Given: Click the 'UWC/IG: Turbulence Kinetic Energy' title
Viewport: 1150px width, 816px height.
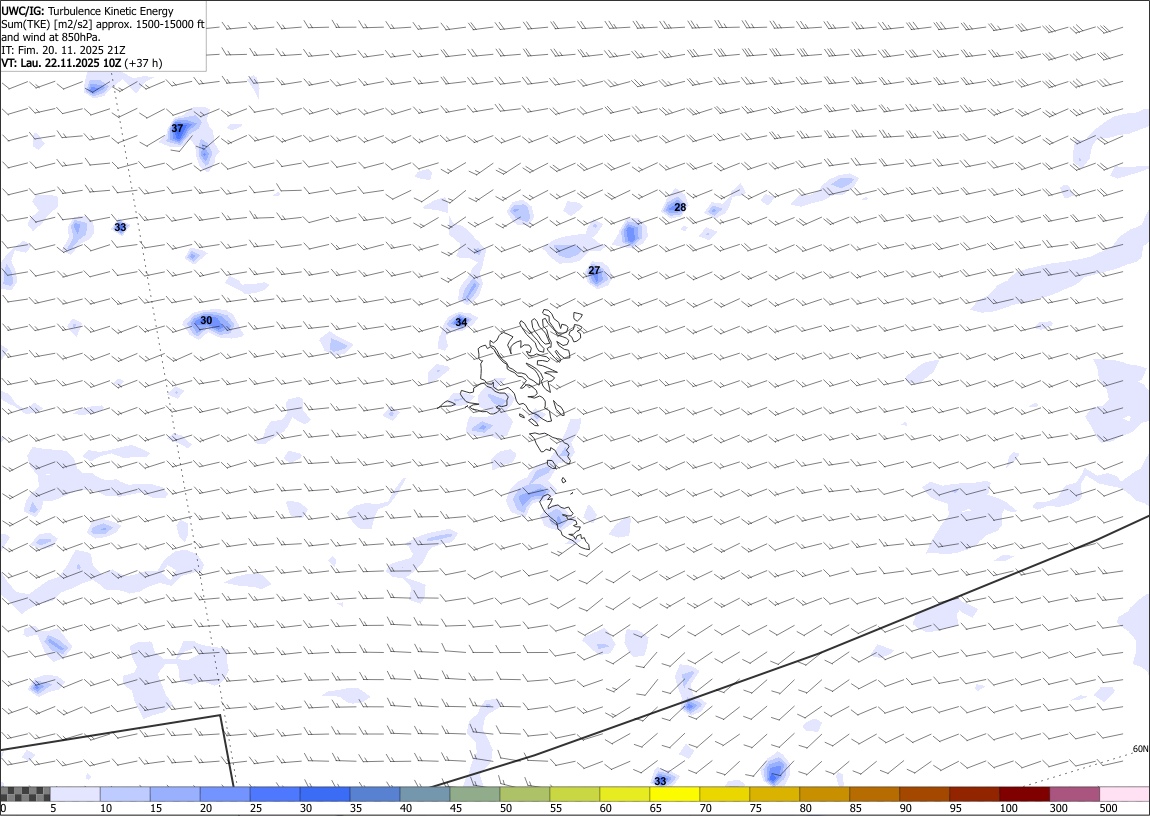Looking at the screenshot, I should [87, 11].
